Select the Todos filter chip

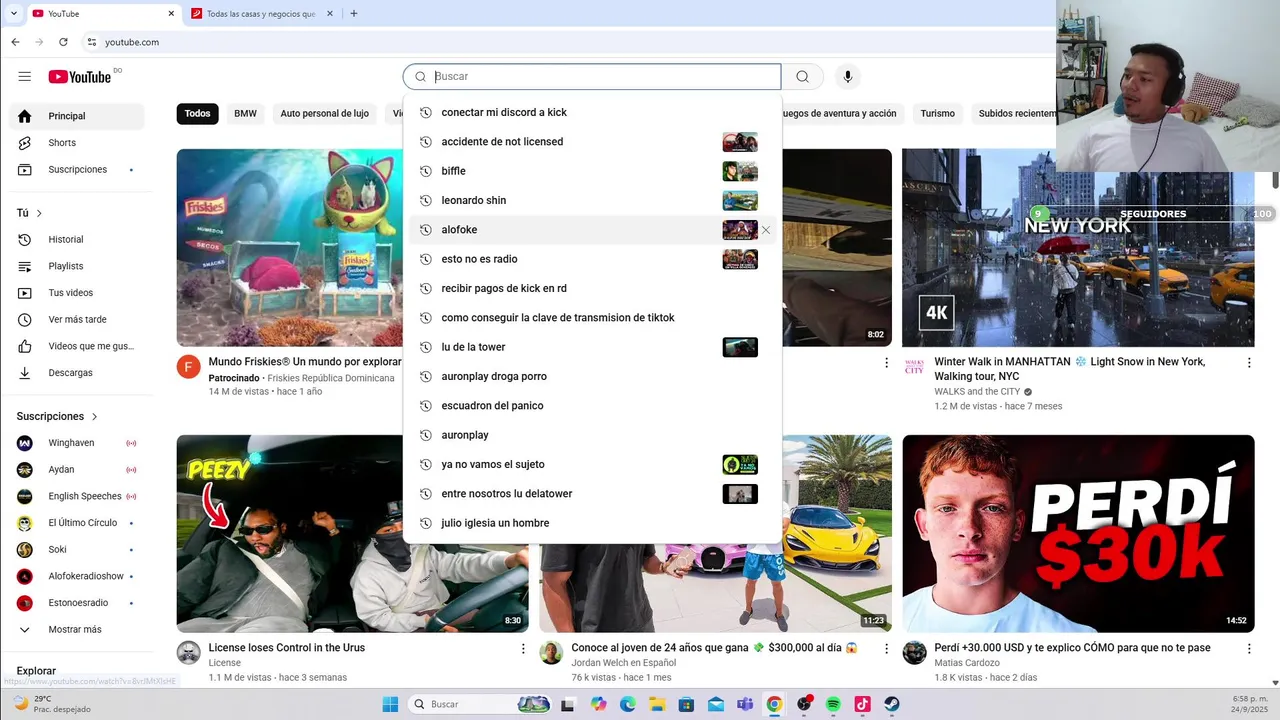pos(197,114)
